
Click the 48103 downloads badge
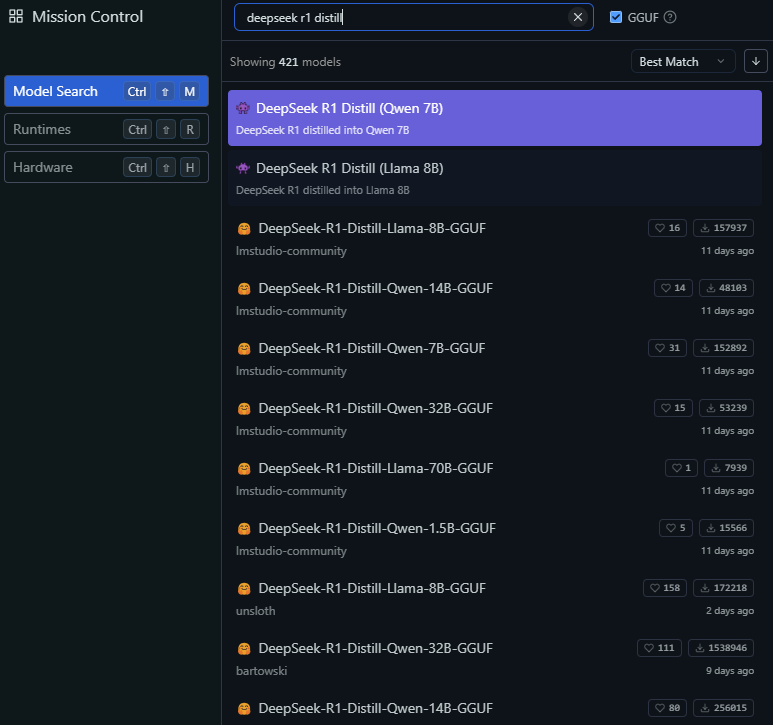pyautogui.click(x=726, y=288)
